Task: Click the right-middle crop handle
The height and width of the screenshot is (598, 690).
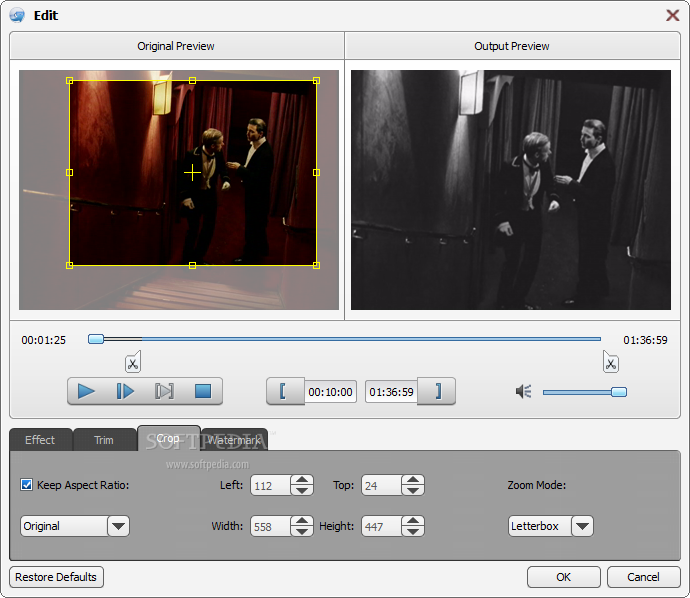Action: 316,172
